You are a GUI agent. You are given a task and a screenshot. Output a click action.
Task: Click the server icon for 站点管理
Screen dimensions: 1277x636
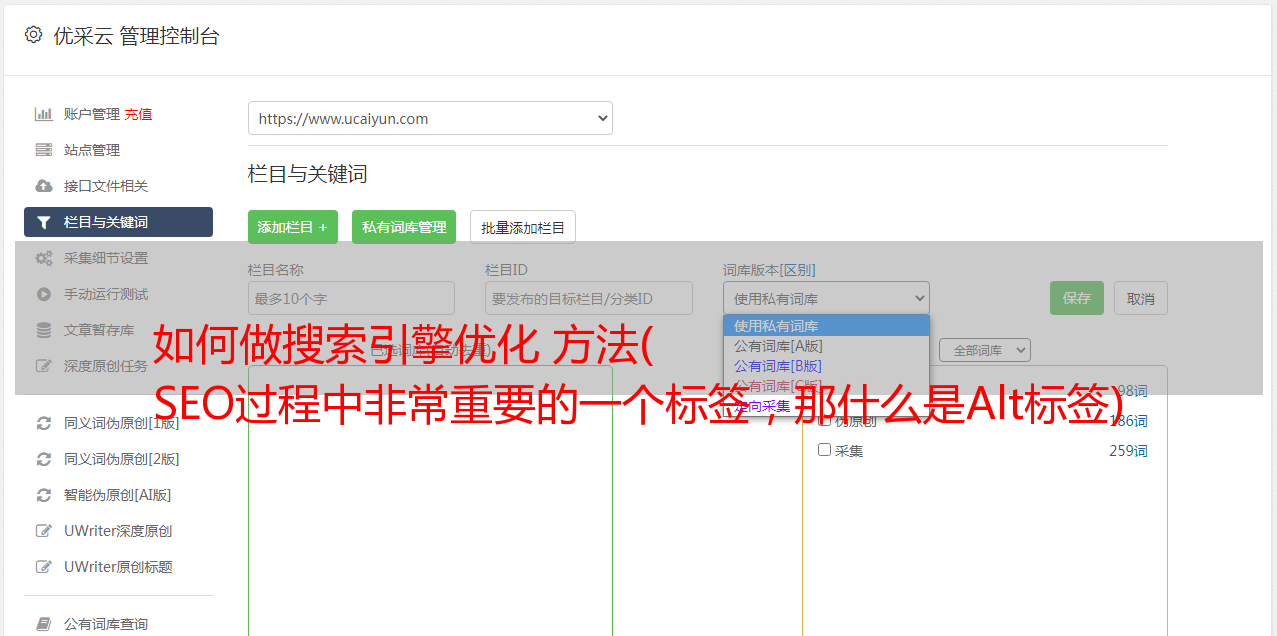(x=43, y=150)
